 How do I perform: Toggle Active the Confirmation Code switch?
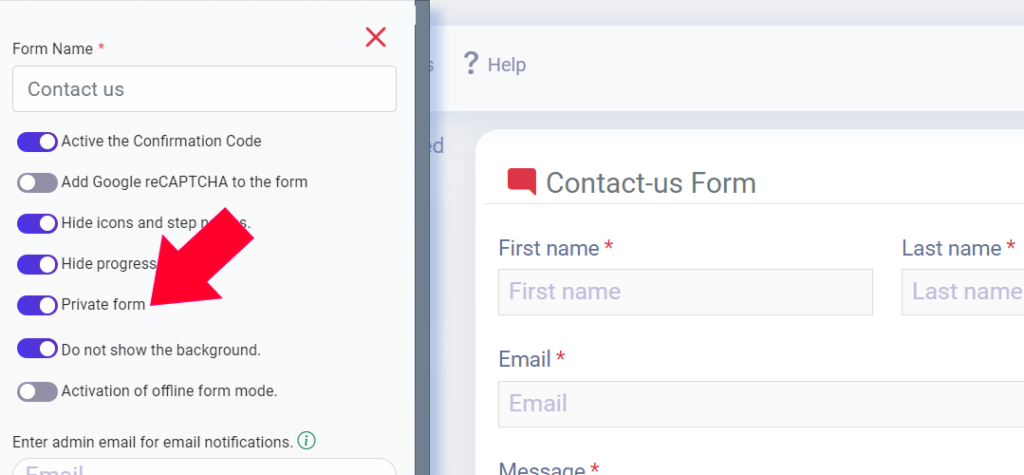37,142
